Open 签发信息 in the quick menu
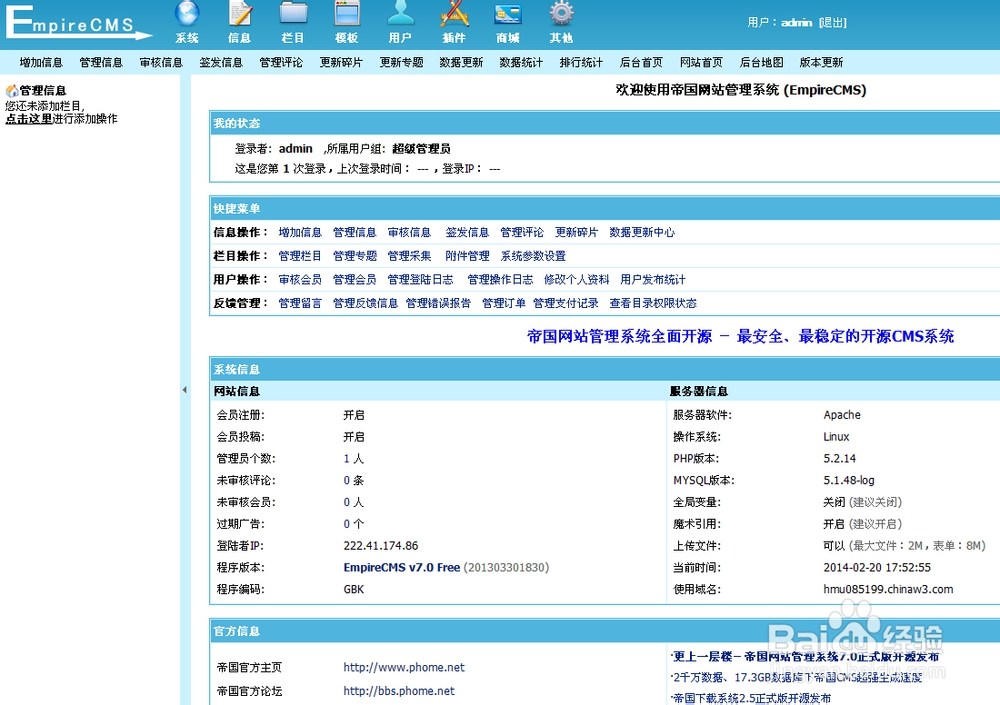Image resolution: width=1000 pixels, height=705 pixels. pos(467,232)
